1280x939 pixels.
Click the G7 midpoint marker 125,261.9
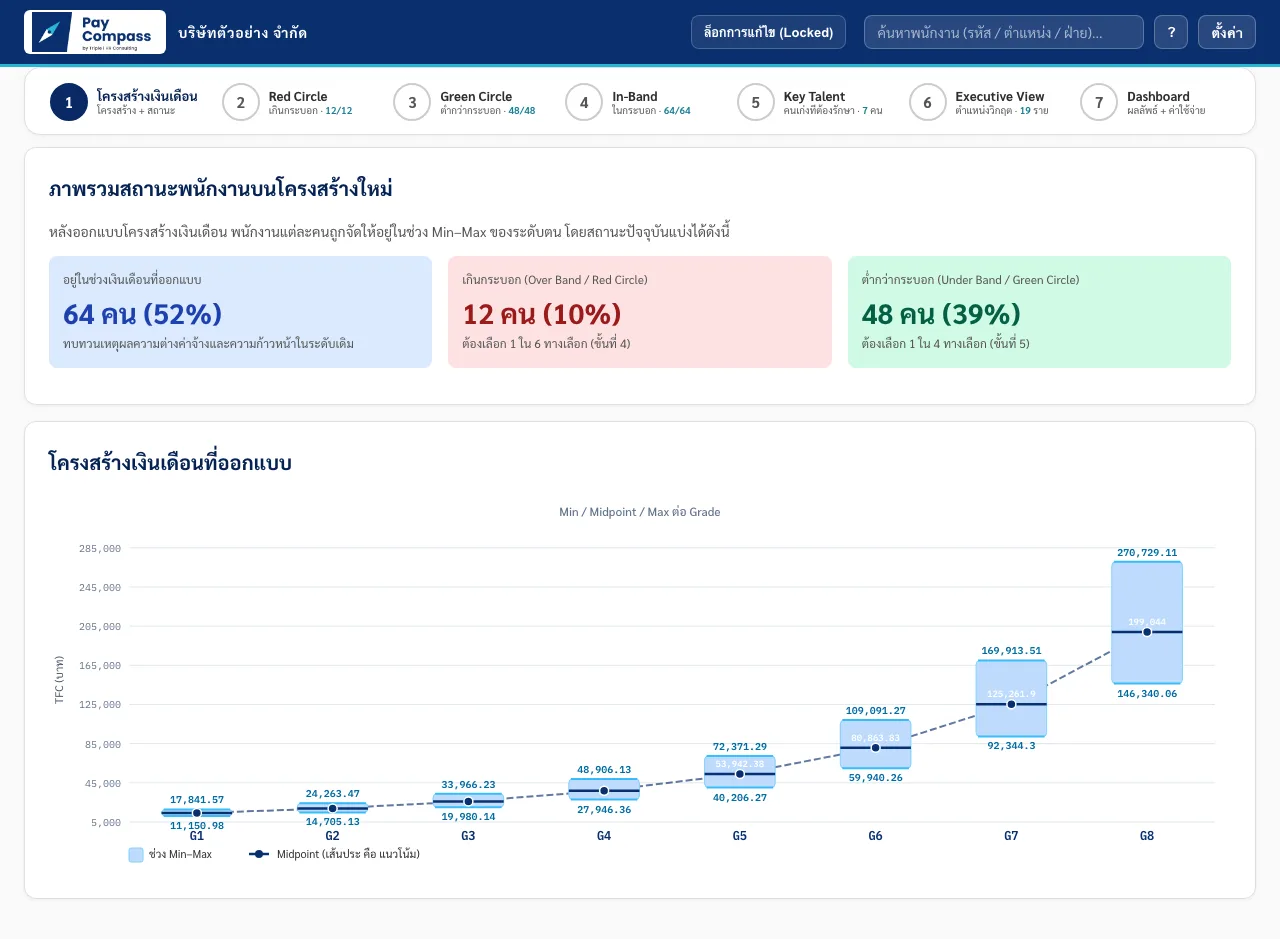[x=1011, y=704]
